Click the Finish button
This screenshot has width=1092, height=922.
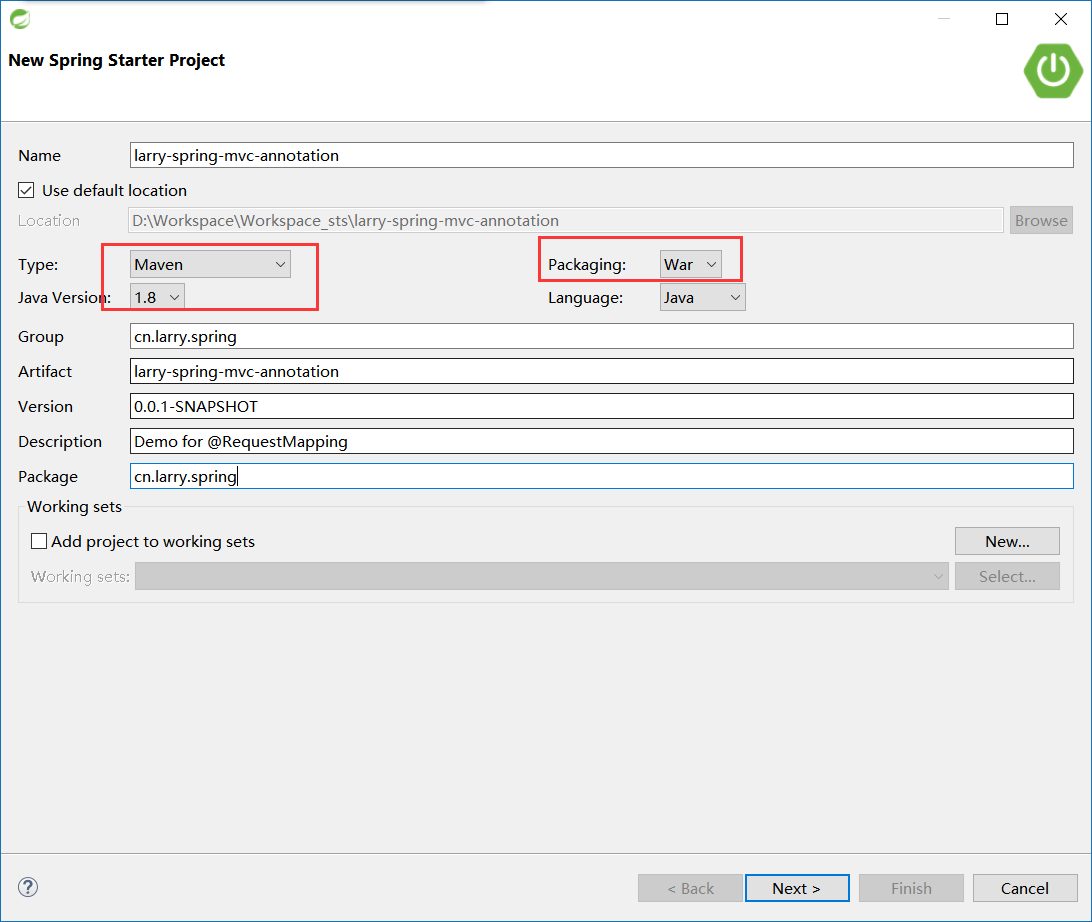tap(911, 888)
